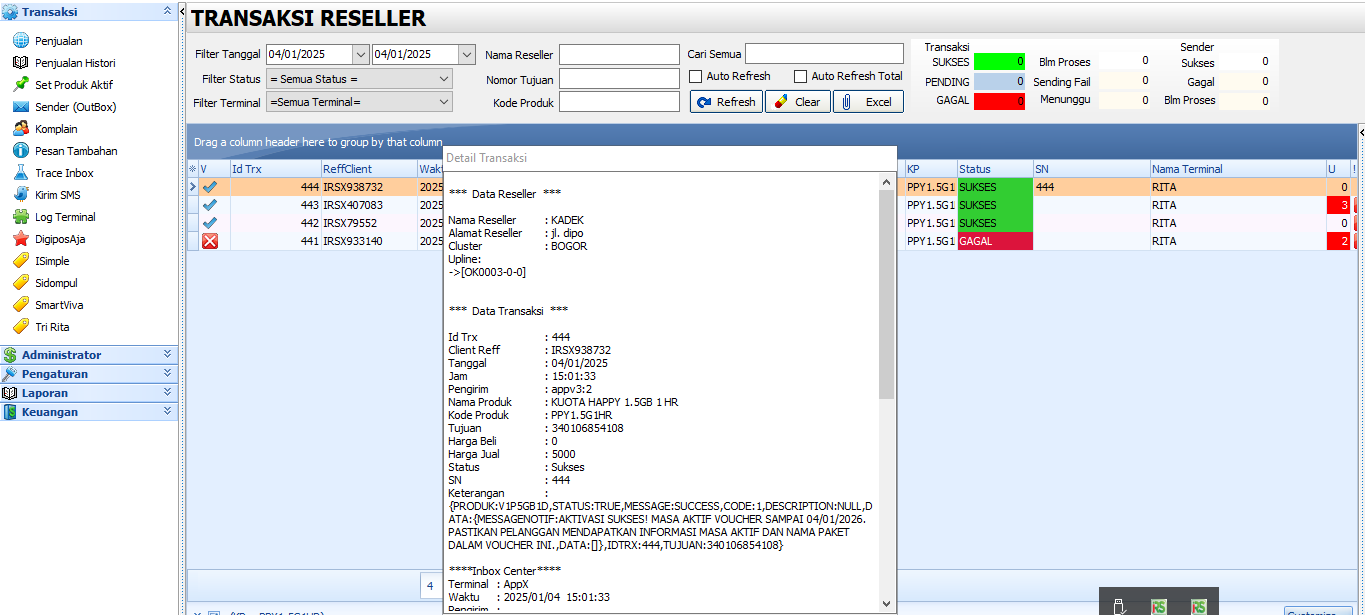Click the Refresh button

point(725,101)
